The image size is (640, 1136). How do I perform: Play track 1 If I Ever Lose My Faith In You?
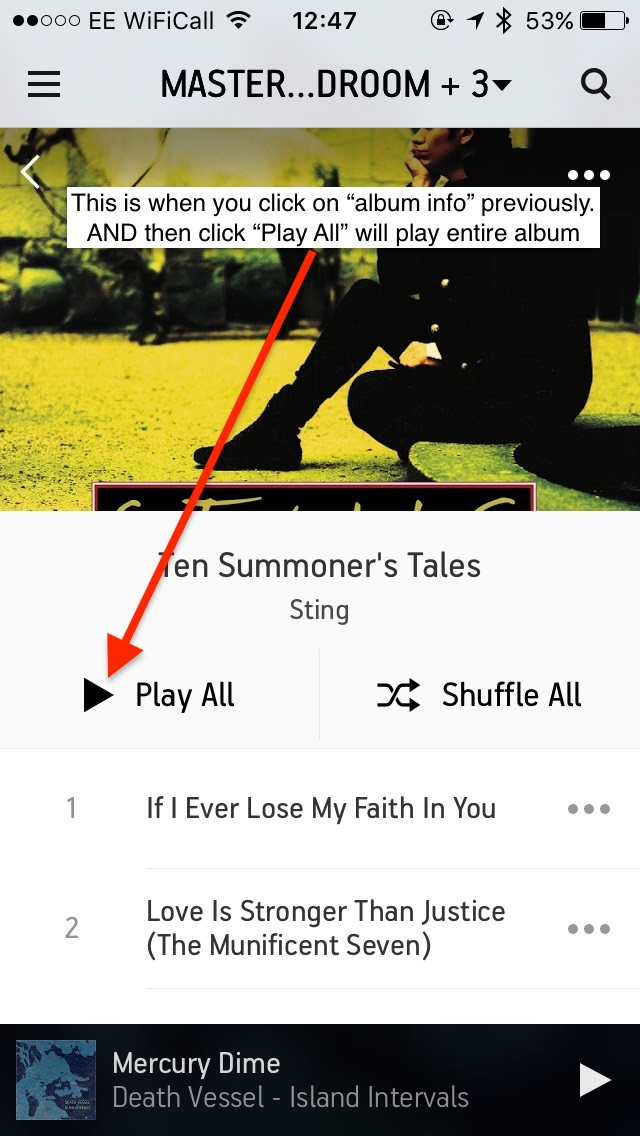pos(320,809)
